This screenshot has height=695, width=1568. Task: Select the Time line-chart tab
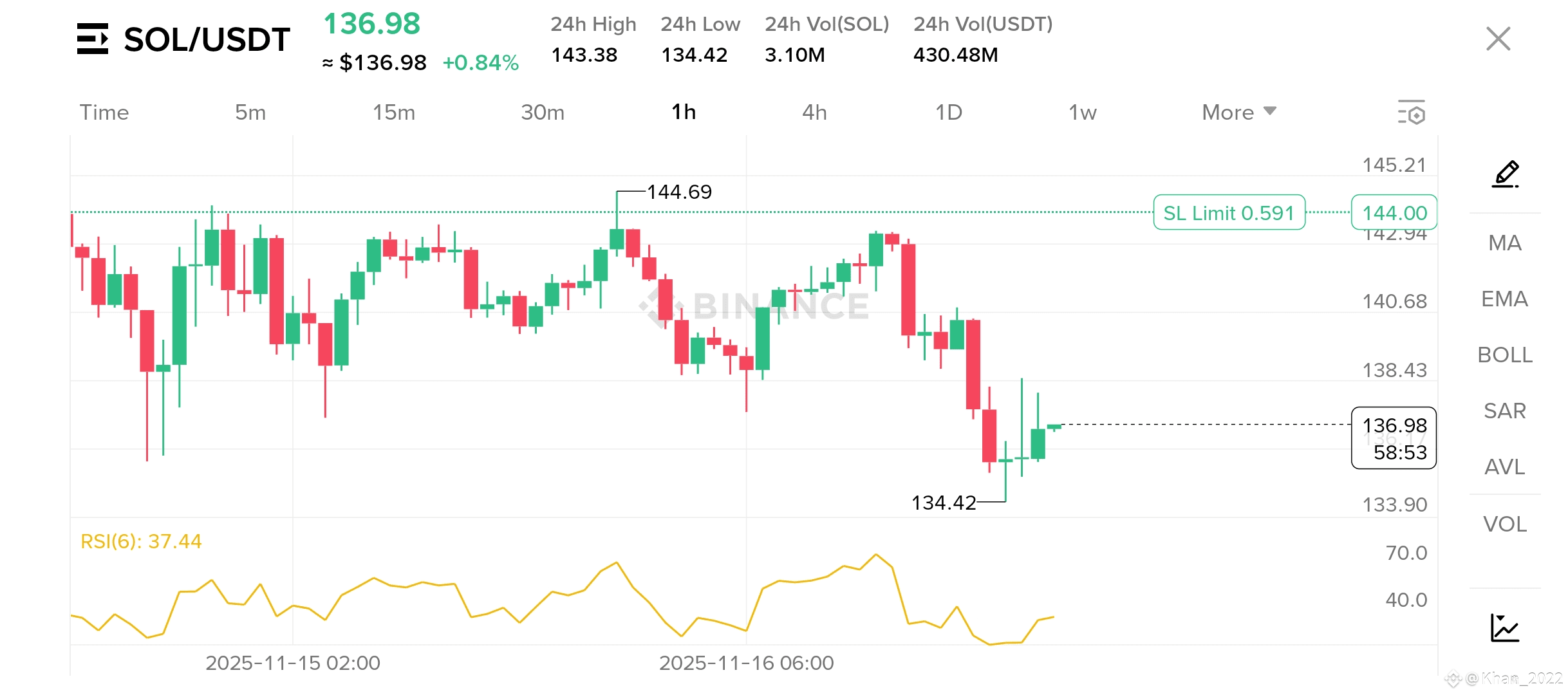click(104, 113)
